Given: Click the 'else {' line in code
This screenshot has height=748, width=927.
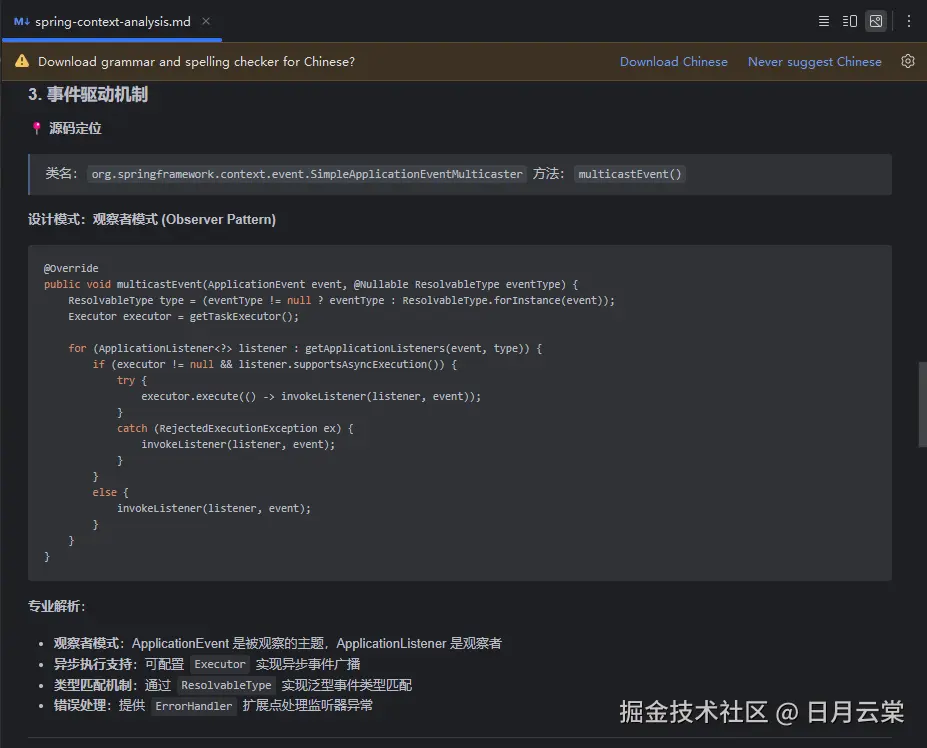Looking at the screenshot, I should (x=111, y=492).
